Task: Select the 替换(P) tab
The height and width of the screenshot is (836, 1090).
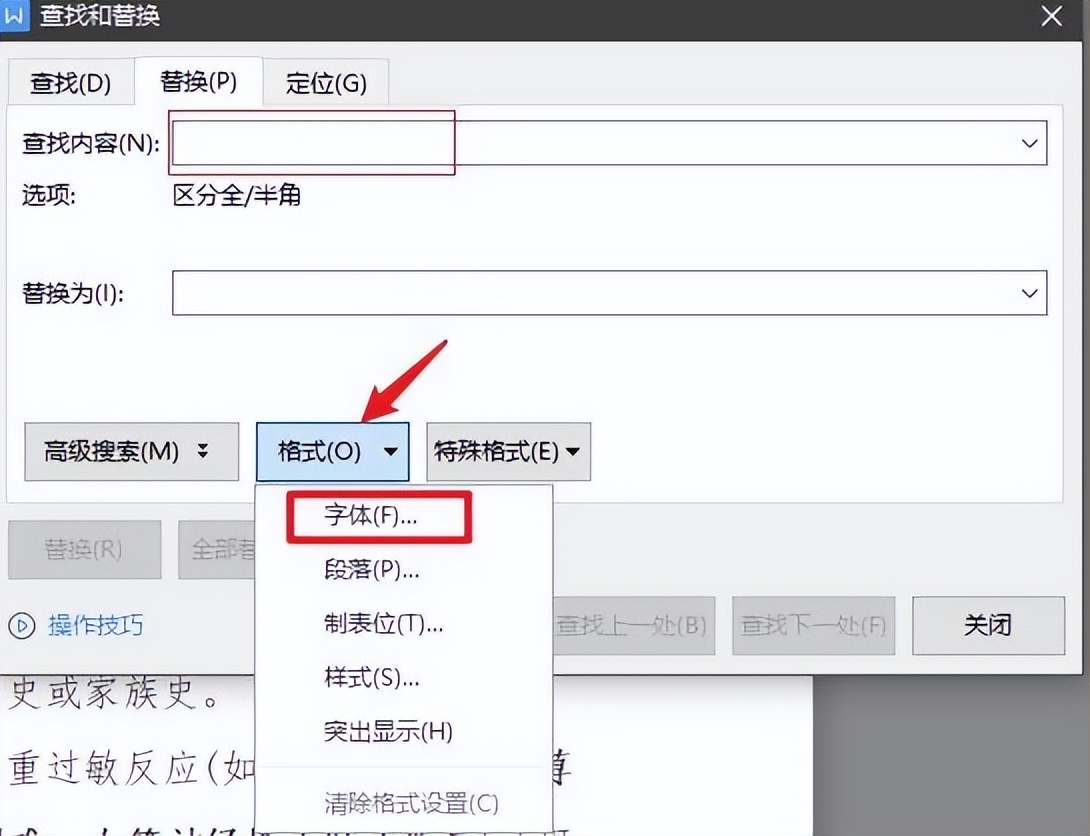Action: tap(198, 82)
